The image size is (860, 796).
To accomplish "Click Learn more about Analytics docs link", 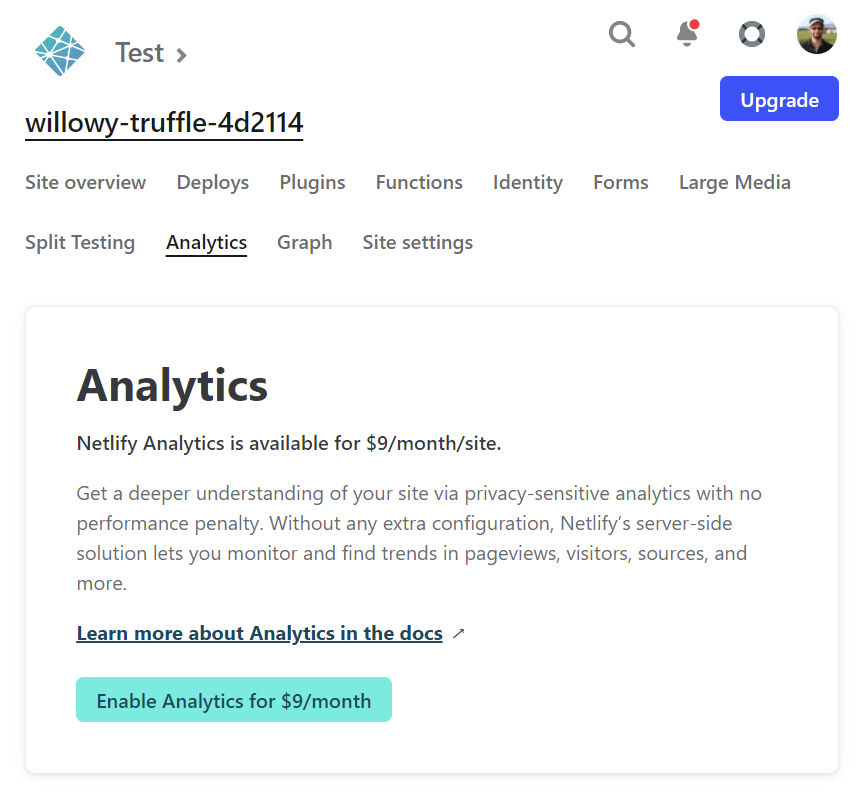I will point(259,634).
